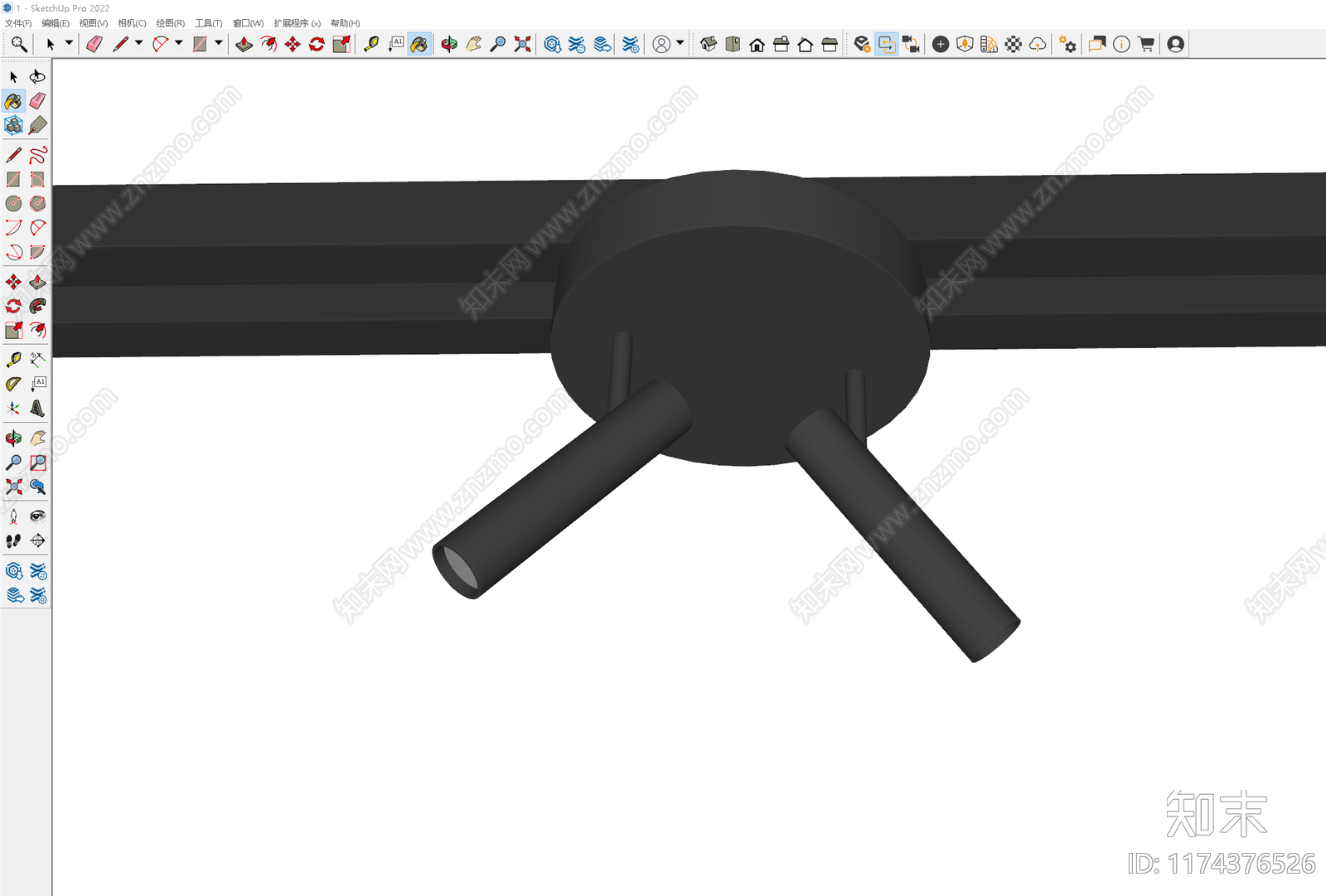Viewport: 1326px width, 896px height.
Task: Open the 编辑(E) menu
Action: coord(56,23)
